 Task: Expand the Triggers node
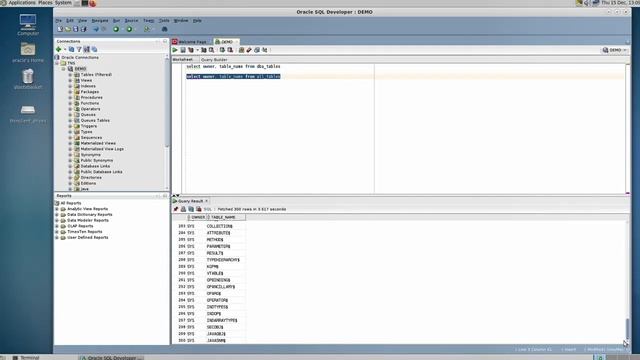pos(70,126)
